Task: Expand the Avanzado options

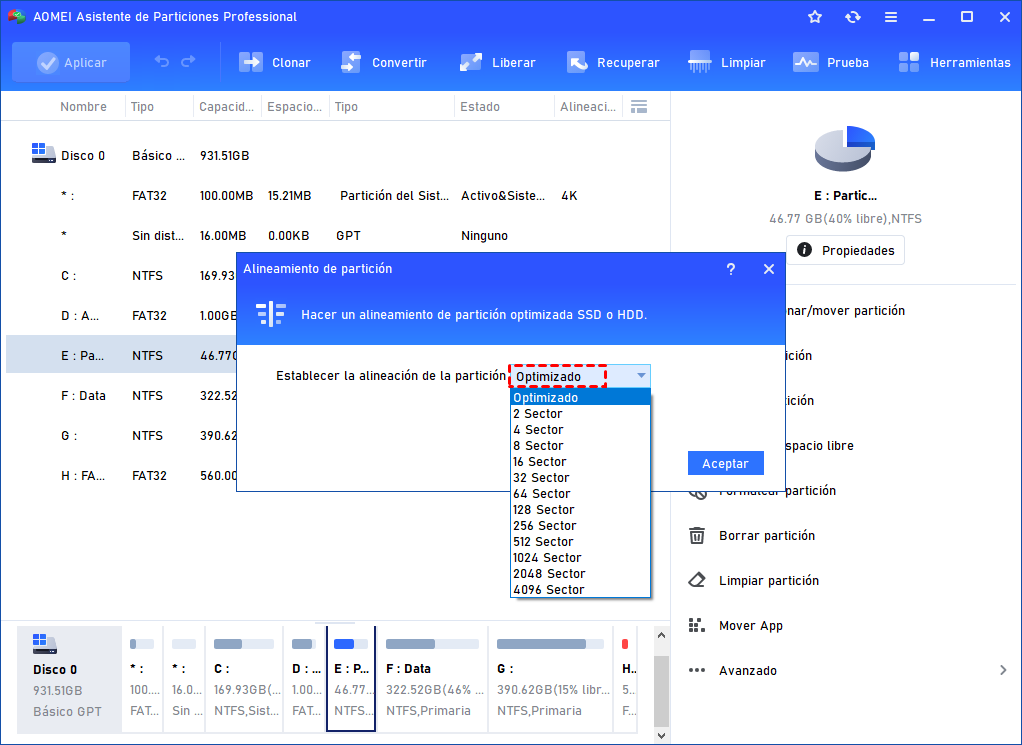Action: (x=1002, y=670)
